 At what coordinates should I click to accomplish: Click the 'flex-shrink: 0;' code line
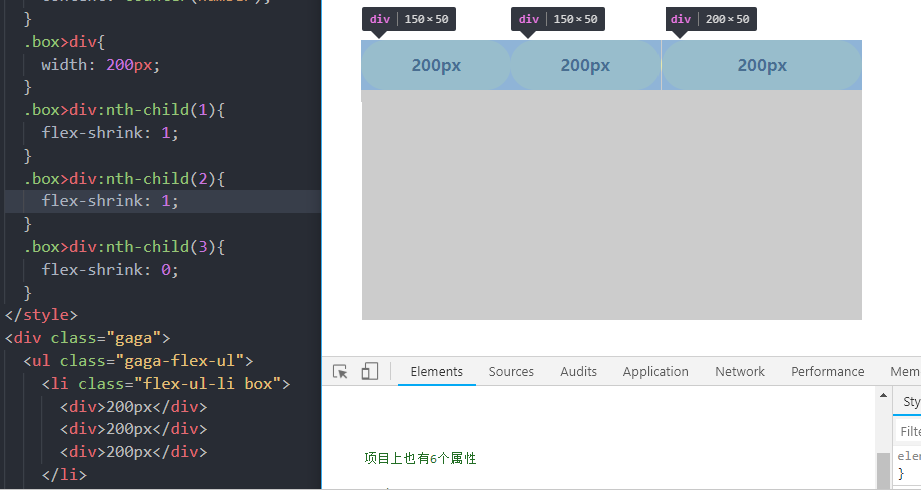pos(110,270)
